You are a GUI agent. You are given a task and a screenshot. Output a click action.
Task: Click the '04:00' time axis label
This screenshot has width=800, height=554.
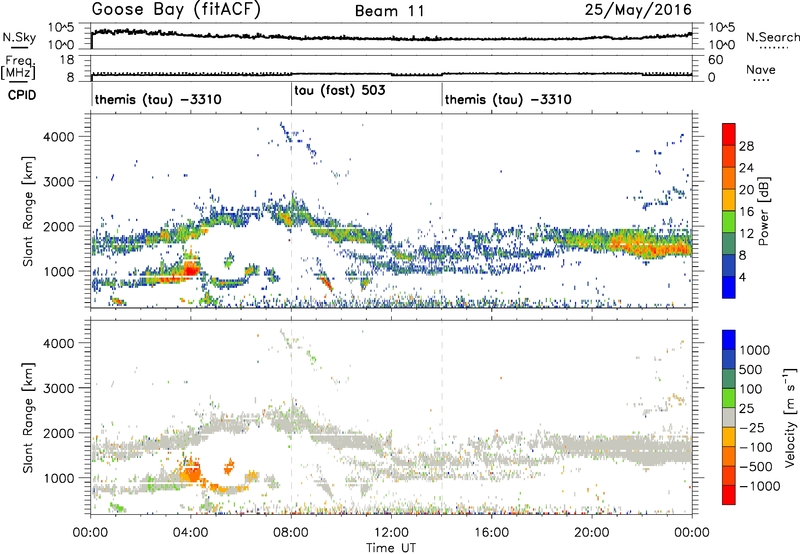pyautogui.click(x=191, y=533)
